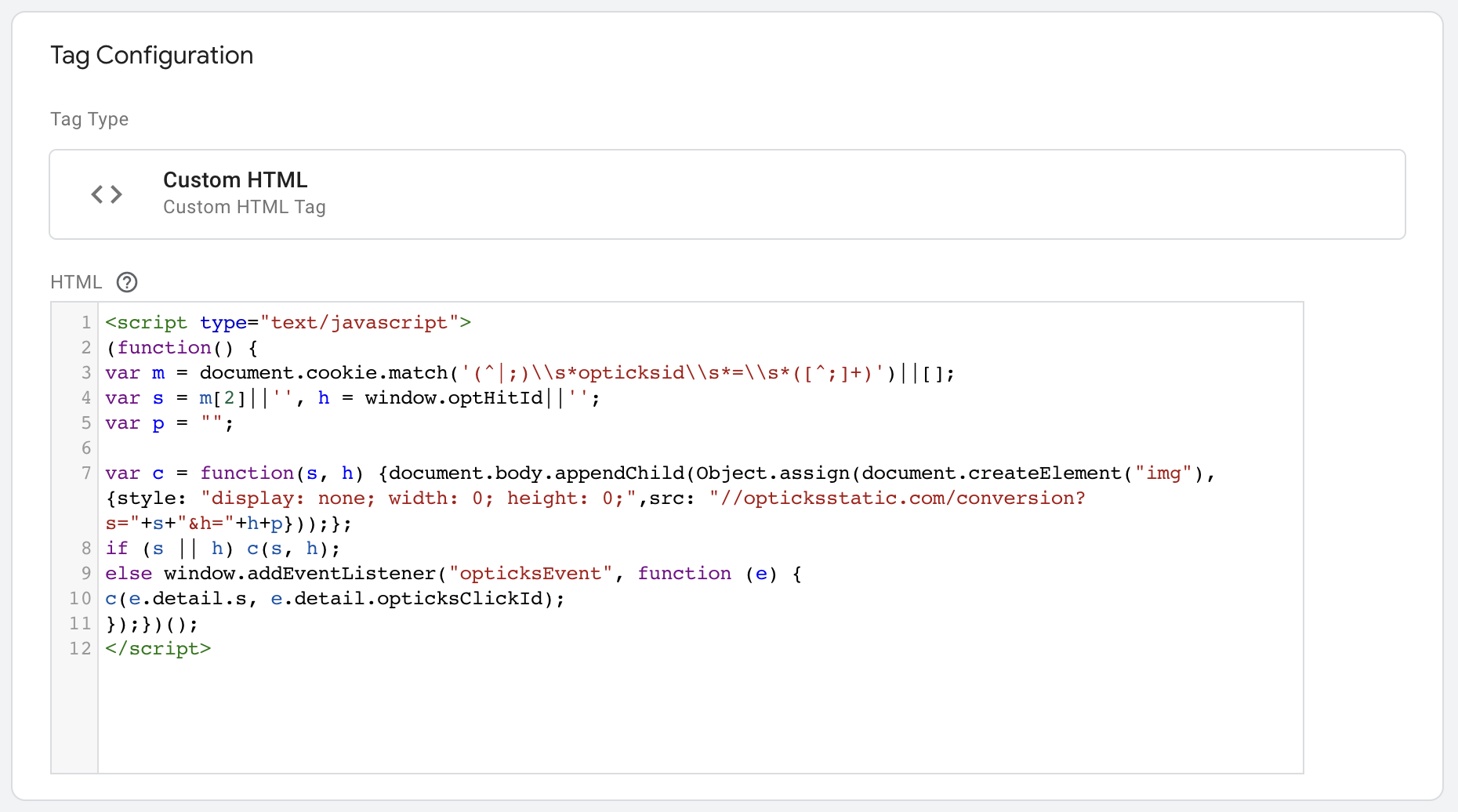
Task: Click empty editor area below the code
Action: pos(701,717)
